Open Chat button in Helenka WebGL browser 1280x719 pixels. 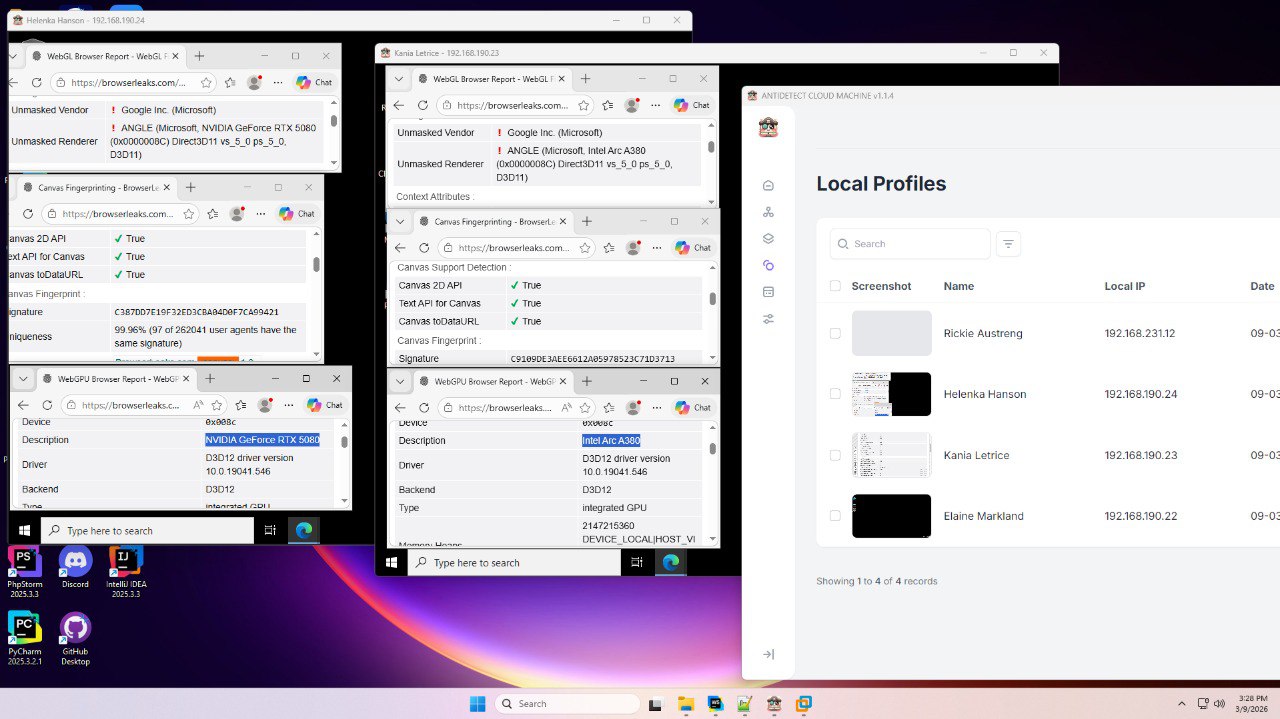(x=314, y=82)
